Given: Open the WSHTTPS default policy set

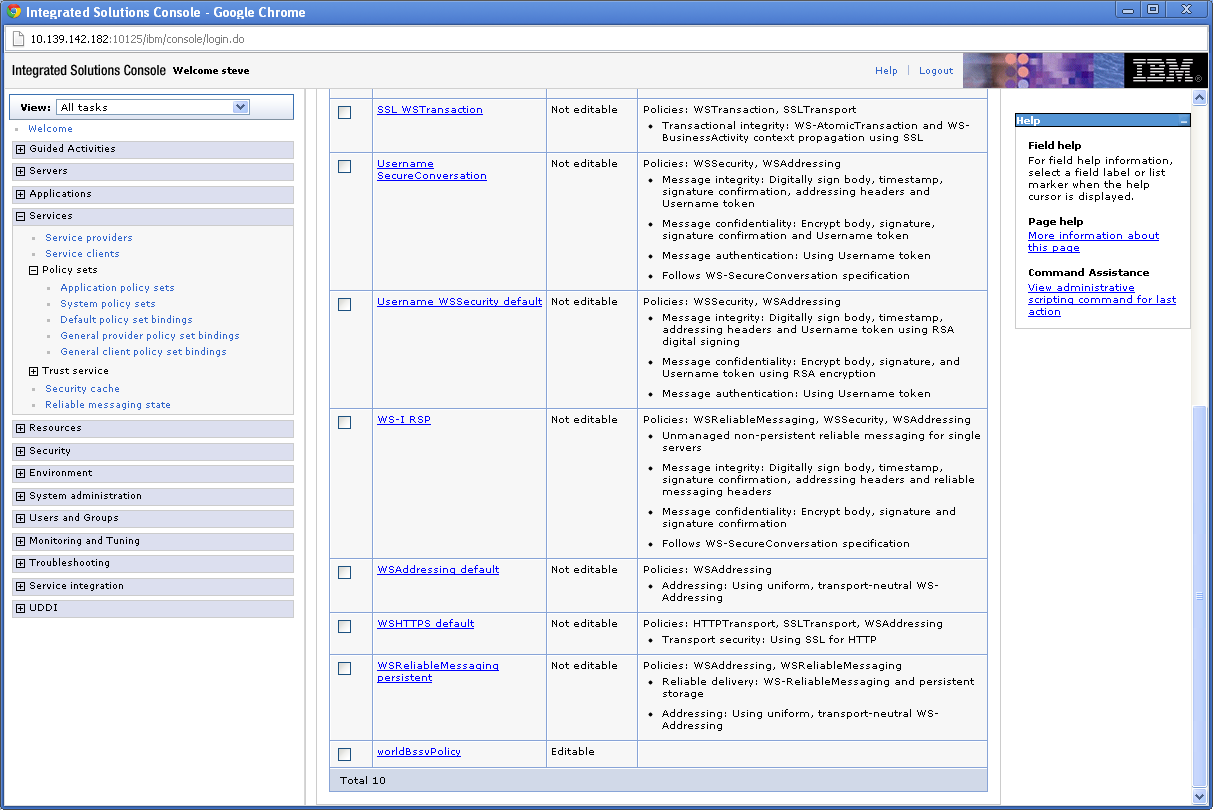Looking at the screenshot, I should 425,624.
